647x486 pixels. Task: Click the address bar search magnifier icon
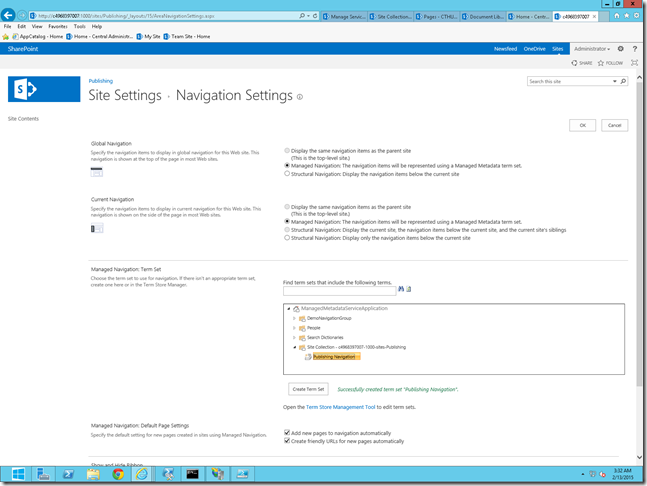302,16
